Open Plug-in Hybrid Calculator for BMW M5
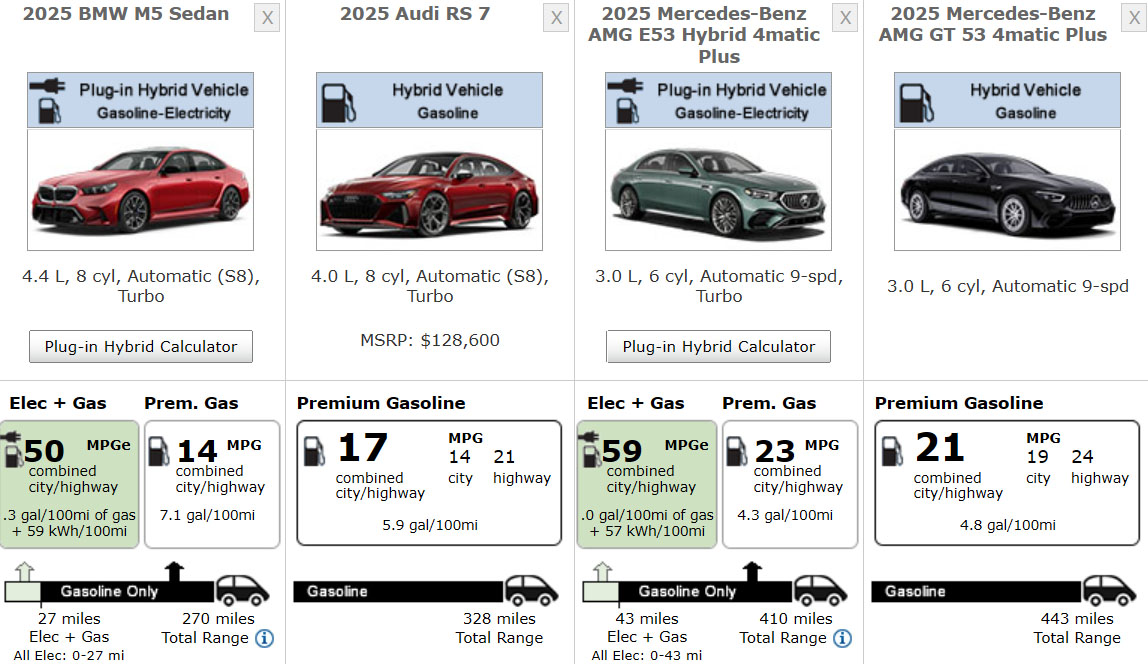The height and width of the screenshot is (664, 1148). pos(141,347)
